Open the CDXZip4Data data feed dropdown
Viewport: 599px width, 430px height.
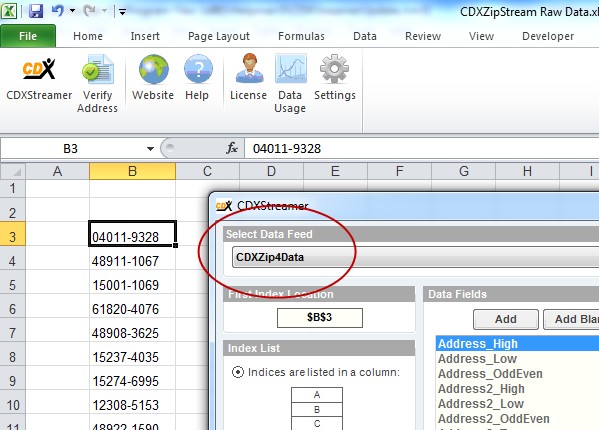[x=415, y=257]
